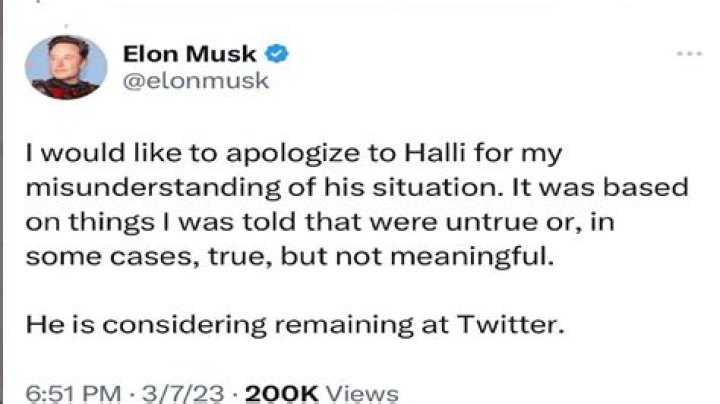Click the 3/7/23 post date
Screen dimensions: 720x404
click(183, 393)
